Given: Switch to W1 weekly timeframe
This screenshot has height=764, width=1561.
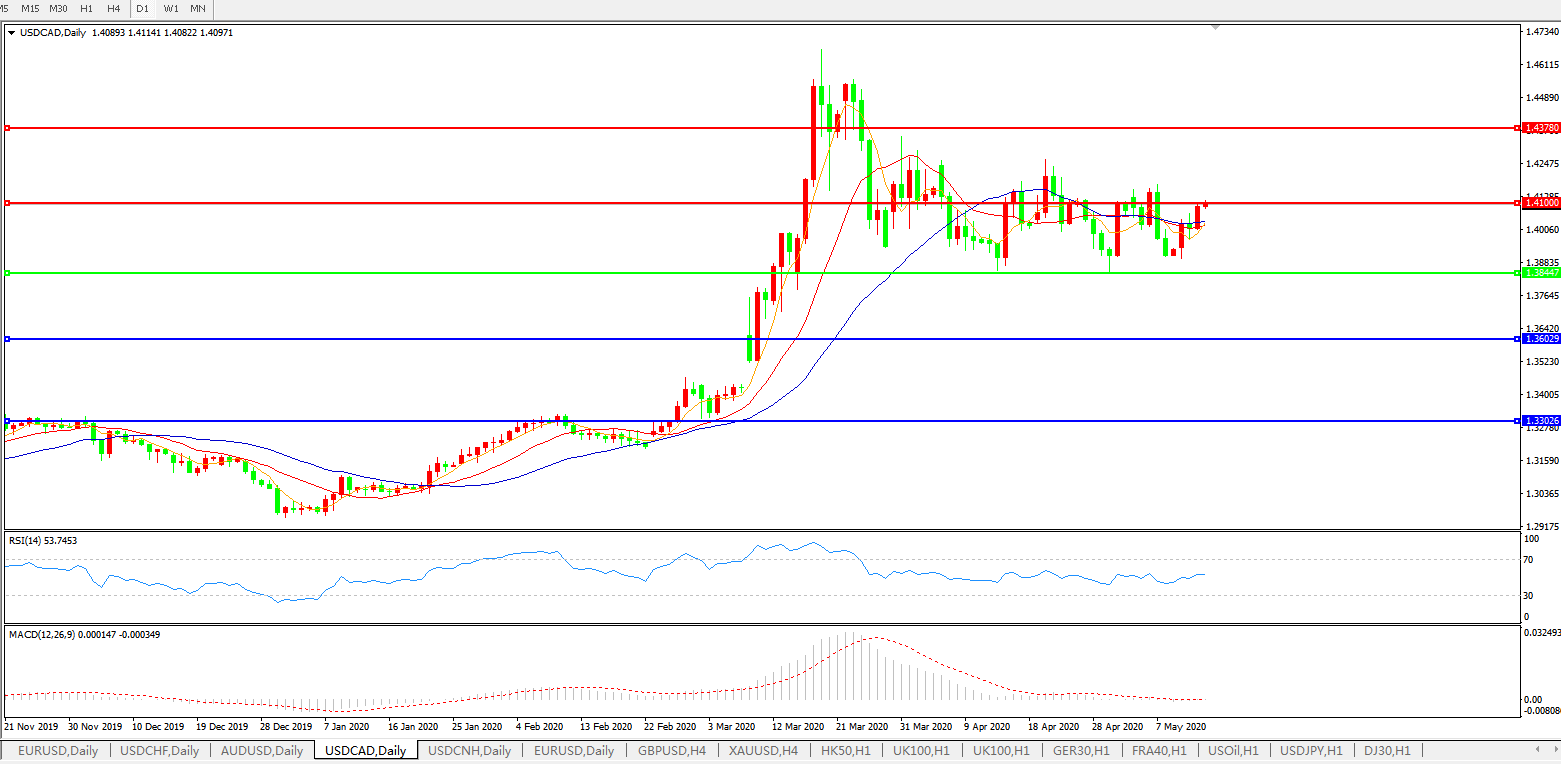Looking at the screenshot, I should (x=171, y=8).
